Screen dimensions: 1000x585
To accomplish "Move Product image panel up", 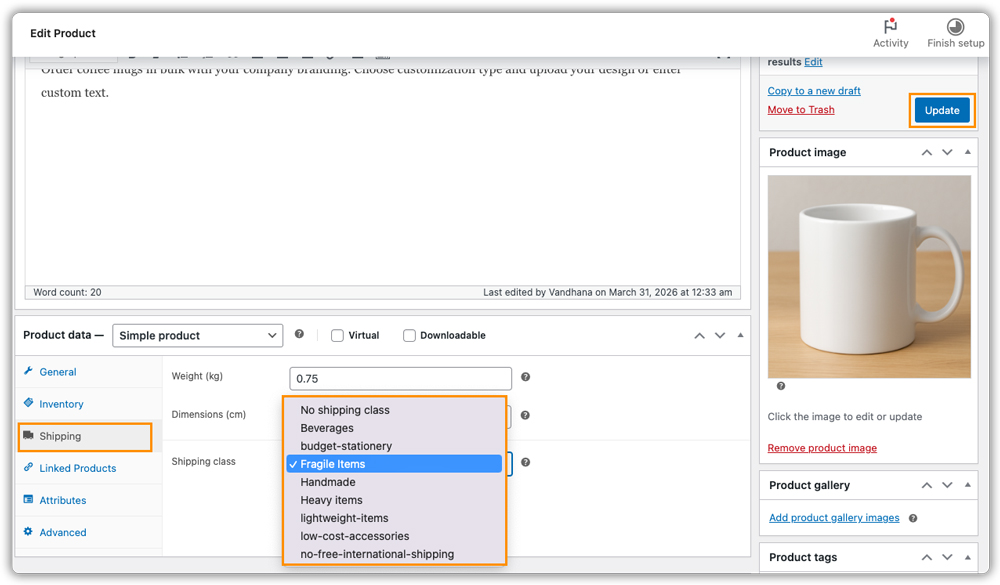I will pos(927,152).
